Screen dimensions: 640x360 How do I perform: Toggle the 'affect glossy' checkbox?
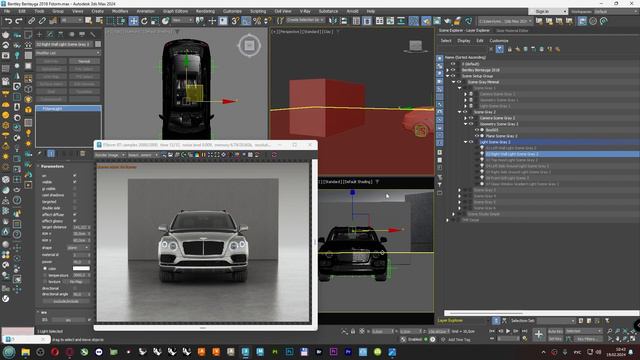click(x=75, y=221)
